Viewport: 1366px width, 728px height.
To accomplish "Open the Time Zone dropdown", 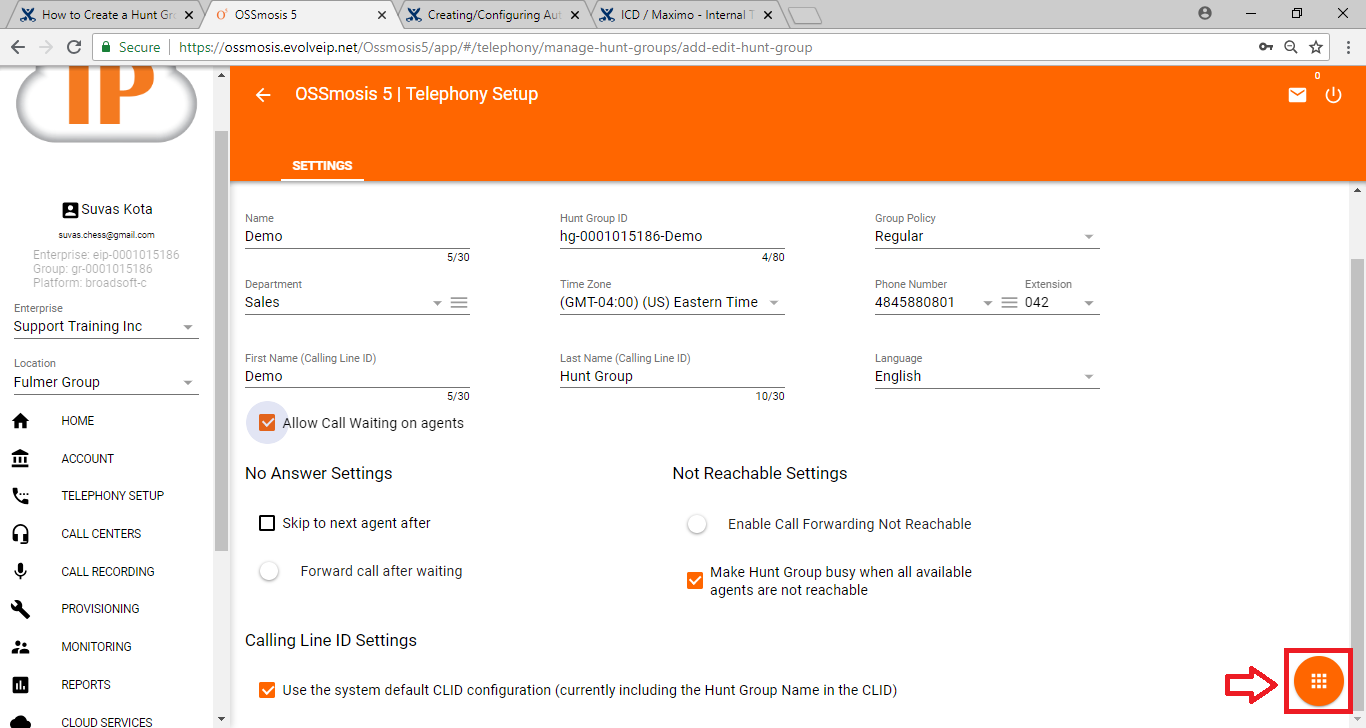I will point(773,303).
